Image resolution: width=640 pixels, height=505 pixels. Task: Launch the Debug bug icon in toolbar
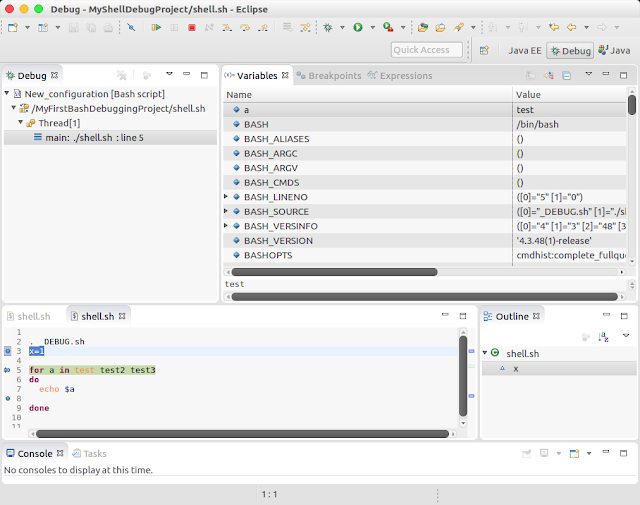click(328, 27)
